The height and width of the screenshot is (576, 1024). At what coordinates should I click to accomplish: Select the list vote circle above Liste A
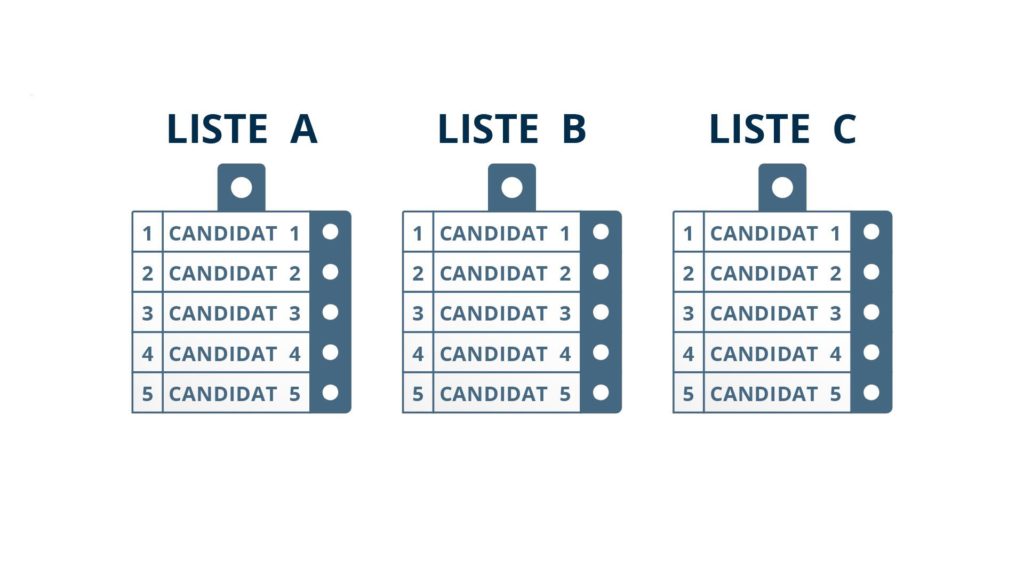[241, 187]
